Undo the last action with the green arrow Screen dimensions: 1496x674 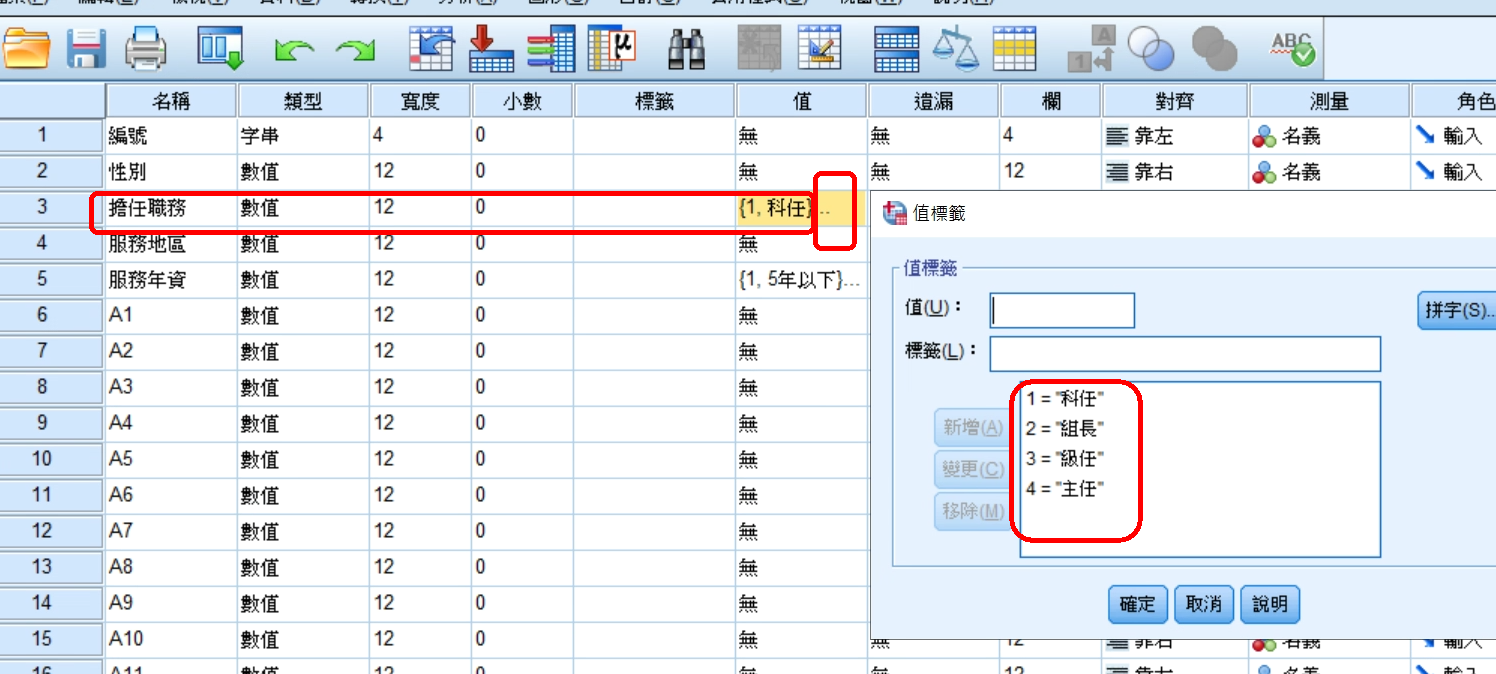(x=293, y=49)
